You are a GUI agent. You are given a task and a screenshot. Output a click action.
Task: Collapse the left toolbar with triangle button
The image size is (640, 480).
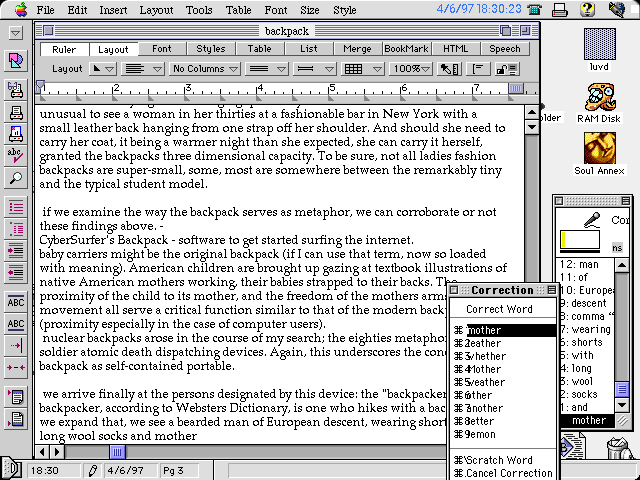pos(16,33)
